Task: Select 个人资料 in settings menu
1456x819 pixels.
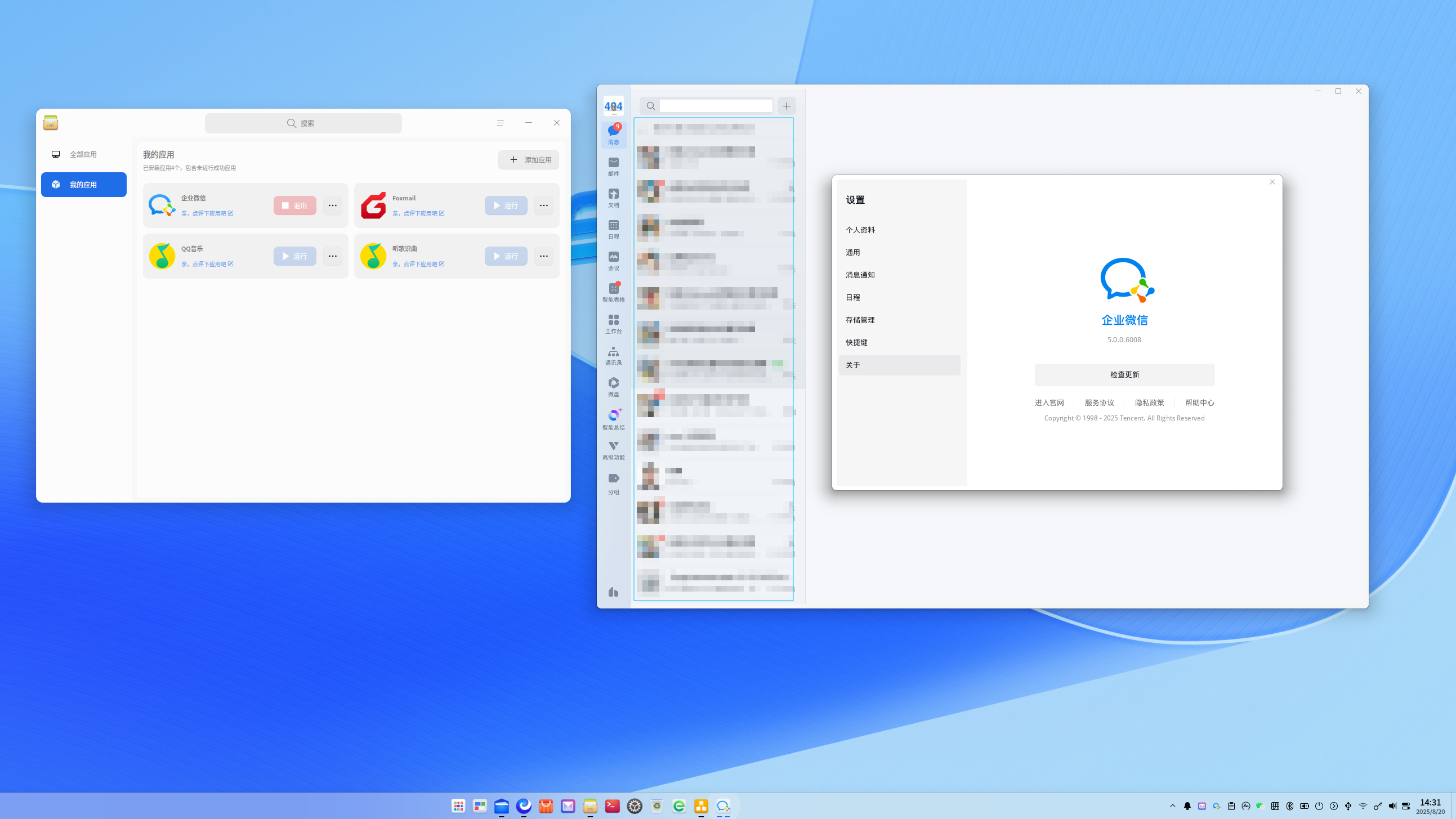Action: (899, 230)
